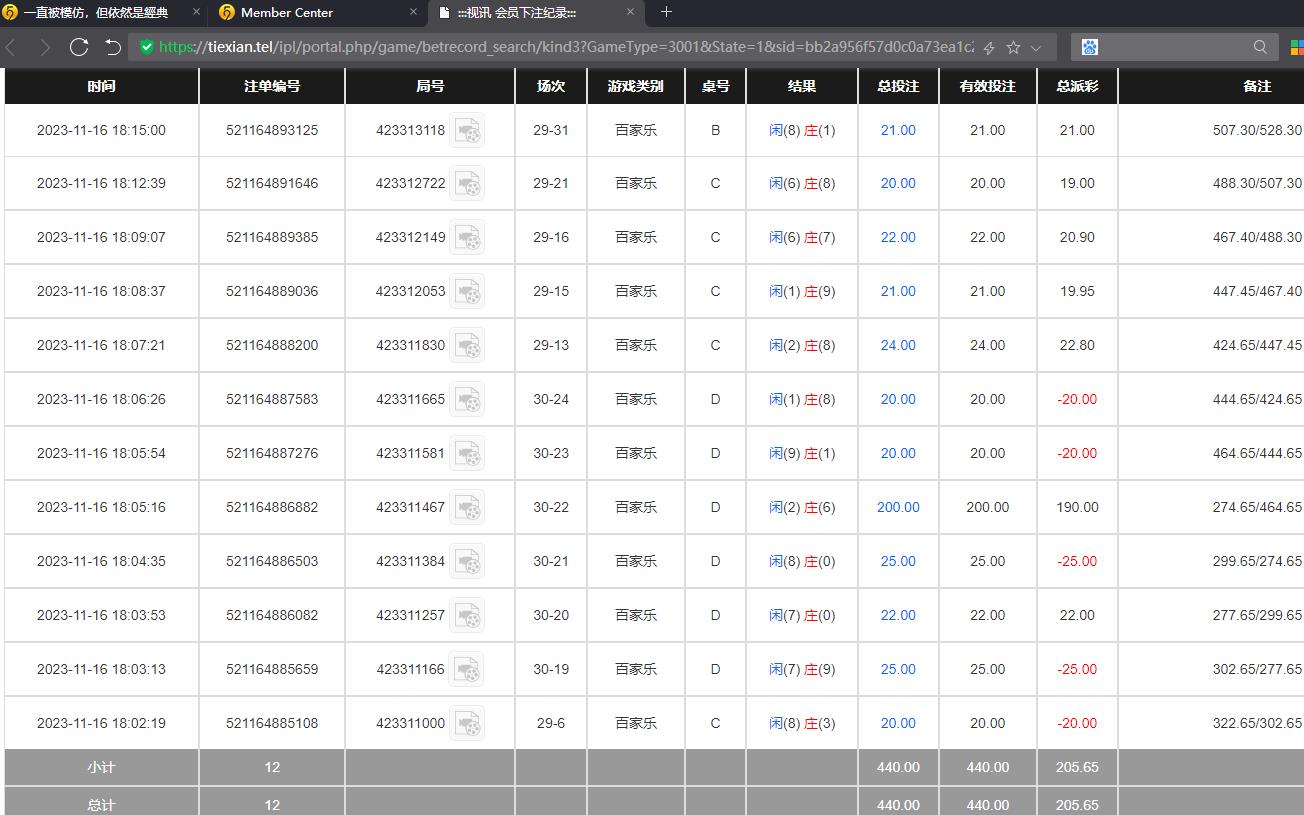This screenshot has height=815, width=1304.
Task: Click the 桌号 column header
Action: pos(715,86)
